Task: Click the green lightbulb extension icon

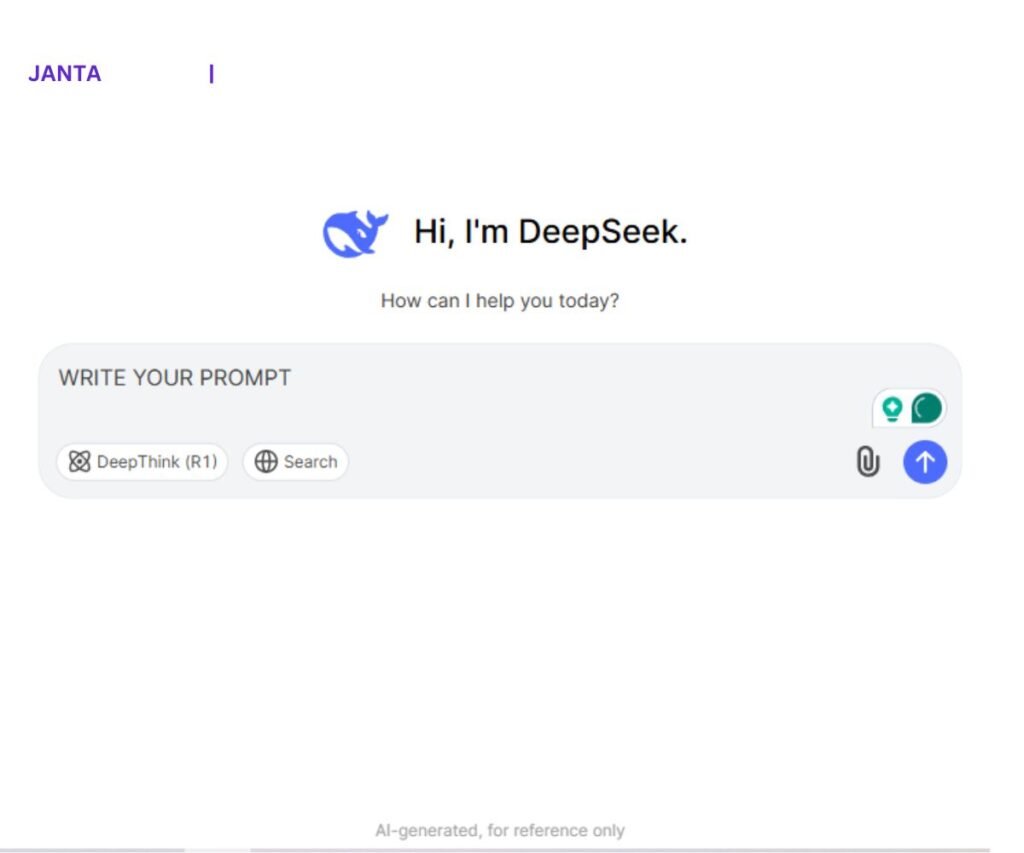Action: click(892, 409)
